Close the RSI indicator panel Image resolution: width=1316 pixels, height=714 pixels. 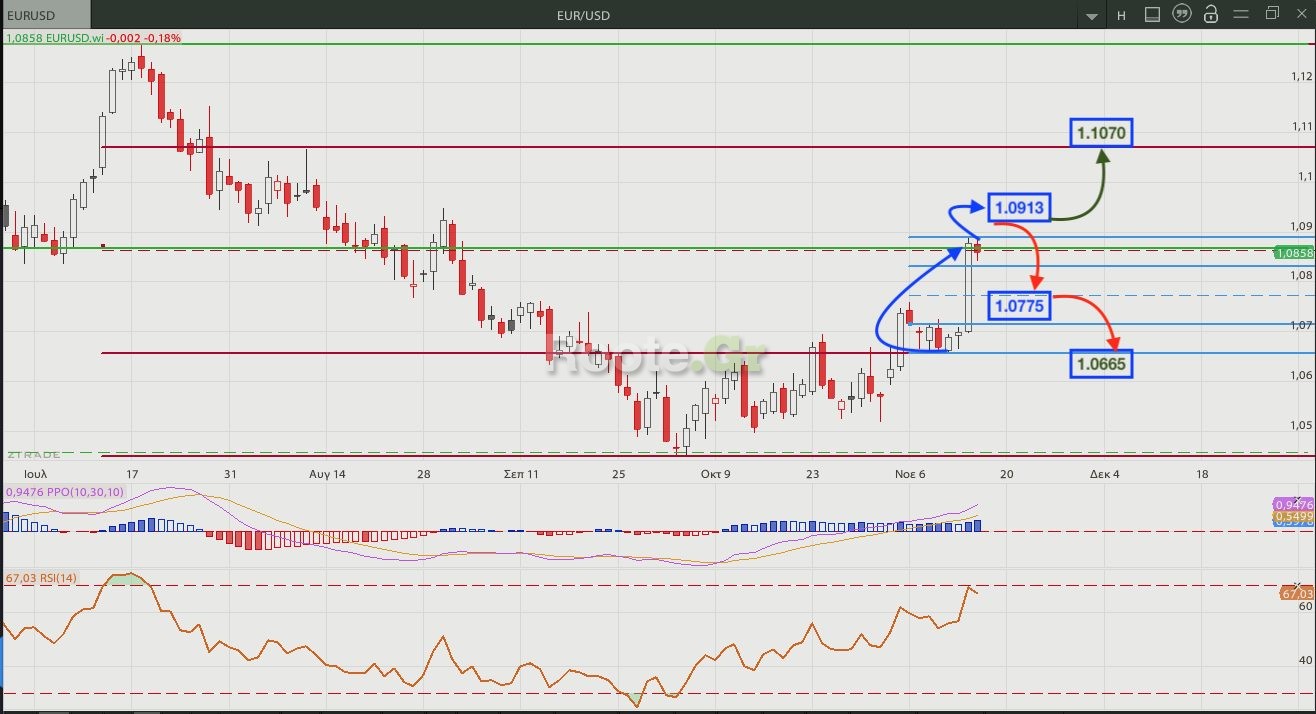(x=1298, y=584)
